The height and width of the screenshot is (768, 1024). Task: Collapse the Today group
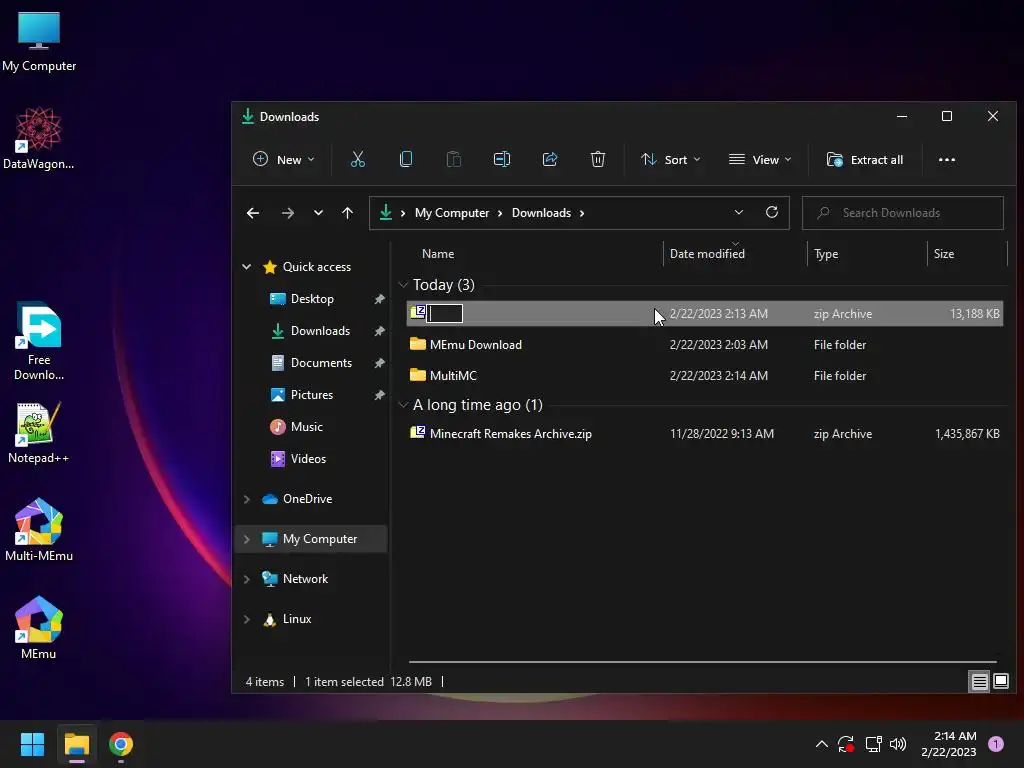click(x=403, y=285)
